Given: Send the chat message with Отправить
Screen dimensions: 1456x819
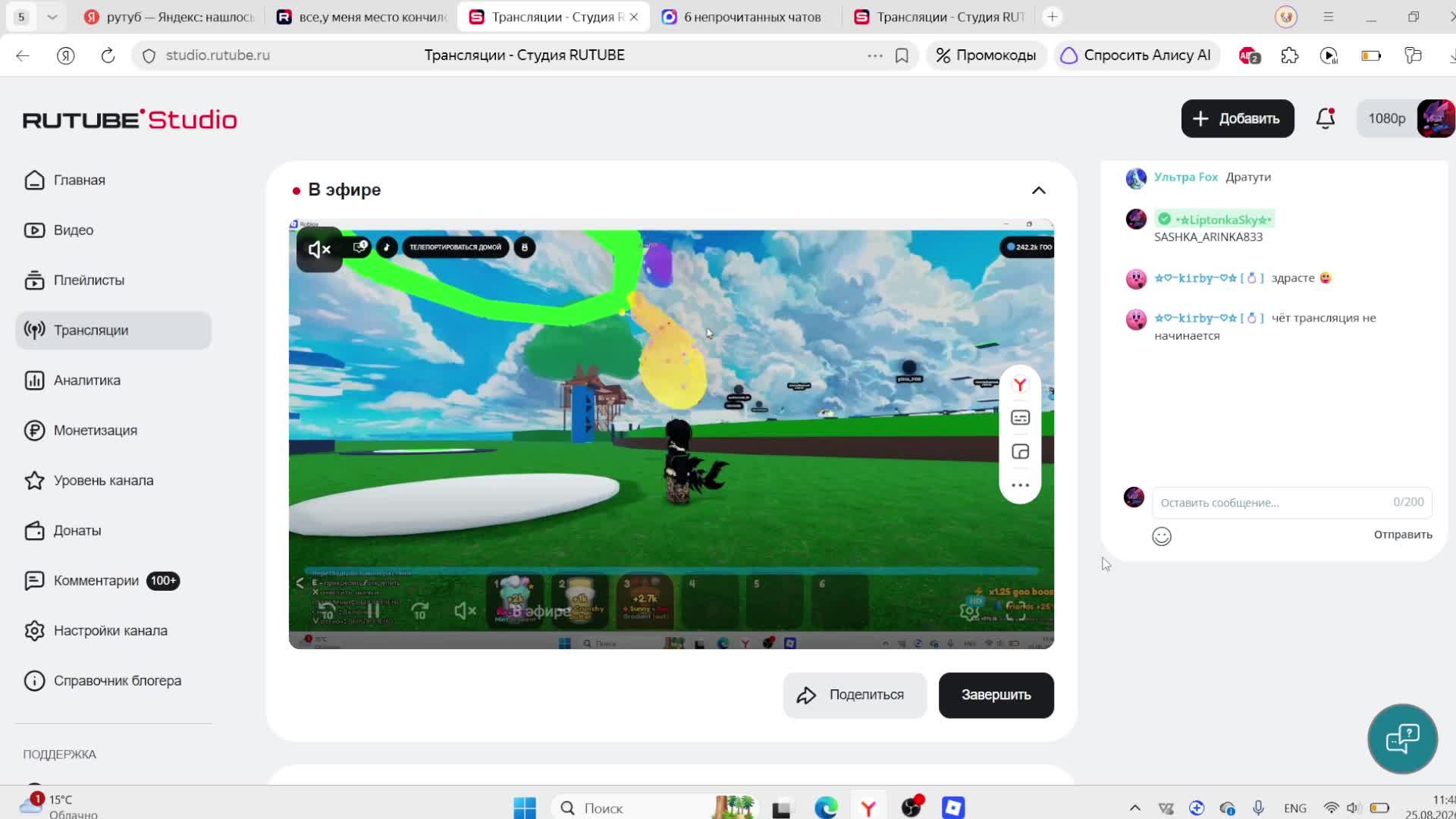Looking at the screenshot, I should tap(1403, 535).
